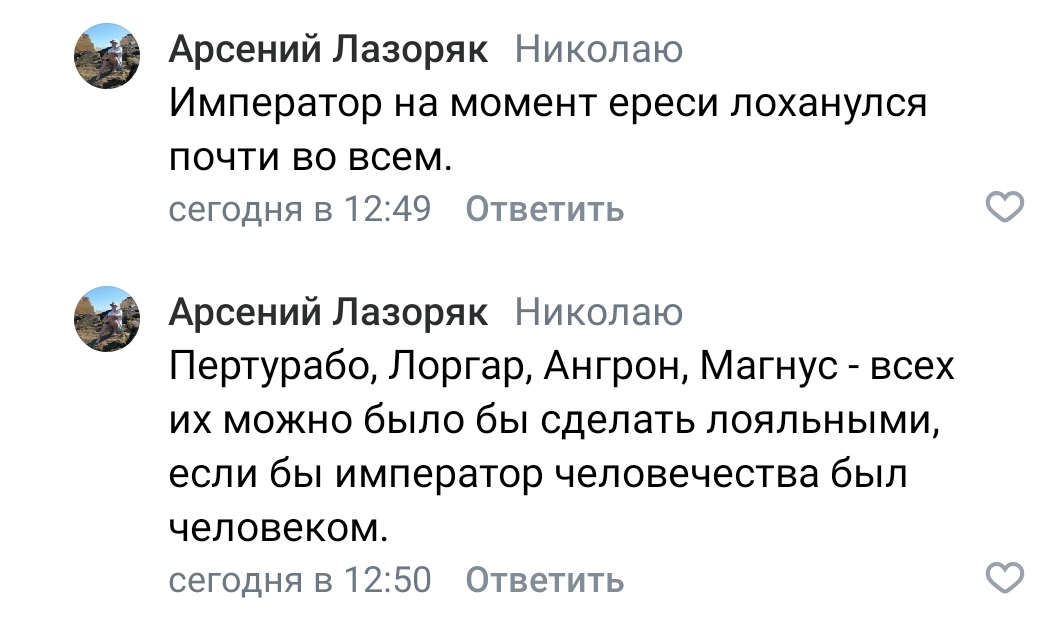This screenshot has width=1062, height=623.
Task: Reply via Ответить under the 12:49 comment
Action: (545, 209)
